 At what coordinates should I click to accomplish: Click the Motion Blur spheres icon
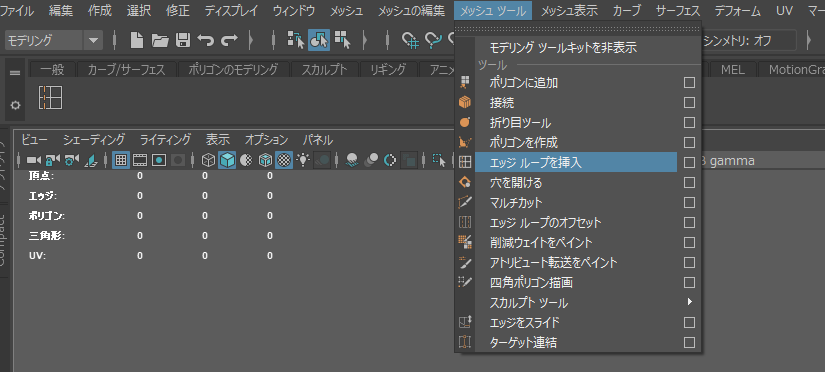tap(371, 160)
